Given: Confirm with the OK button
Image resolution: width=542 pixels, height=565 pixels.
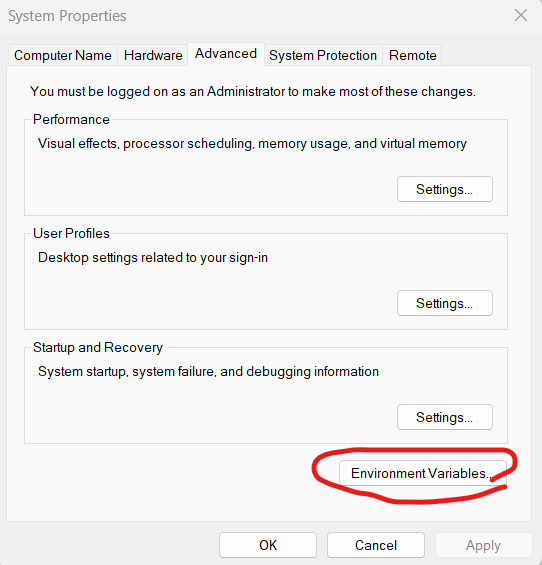Looking at the screenshot, I should [268, 545].
